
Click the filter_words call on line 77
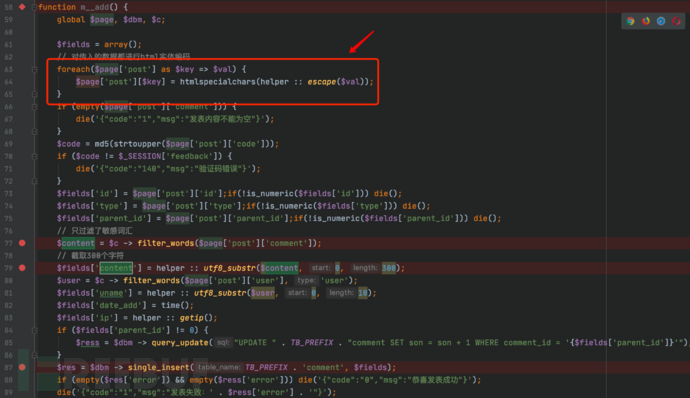(x=165, y=243)
